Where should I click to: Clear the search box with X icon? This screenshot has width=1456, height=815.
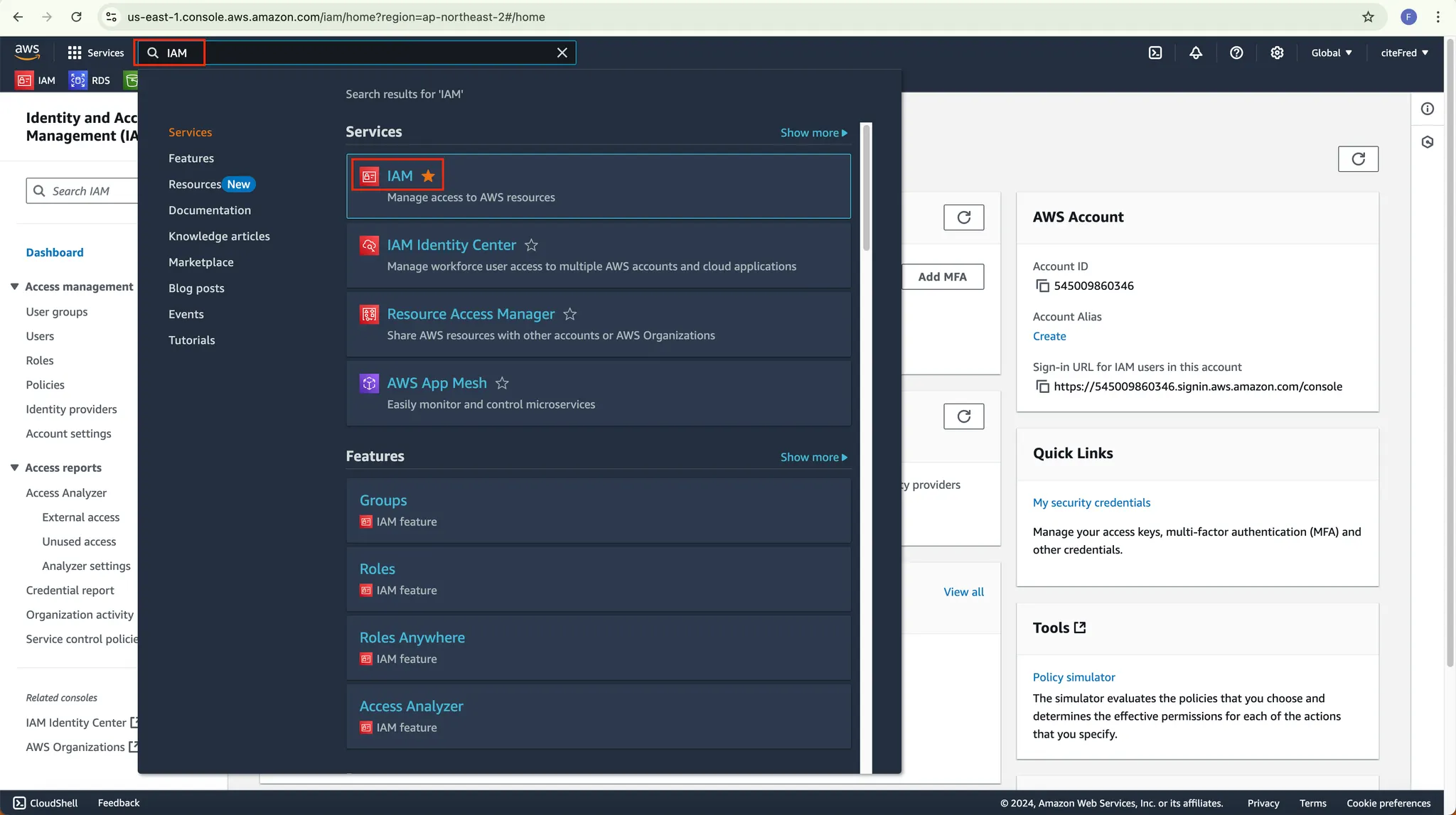(x=562, y=53)
